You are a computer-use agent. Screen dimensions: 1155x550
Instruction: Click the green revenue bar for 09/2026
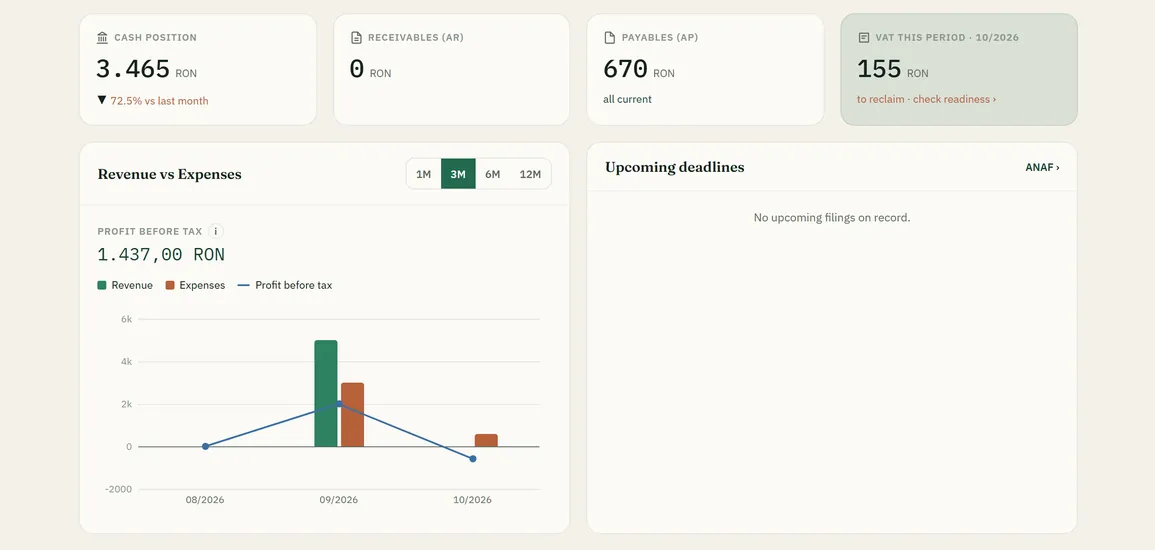[x=326, y=393]
